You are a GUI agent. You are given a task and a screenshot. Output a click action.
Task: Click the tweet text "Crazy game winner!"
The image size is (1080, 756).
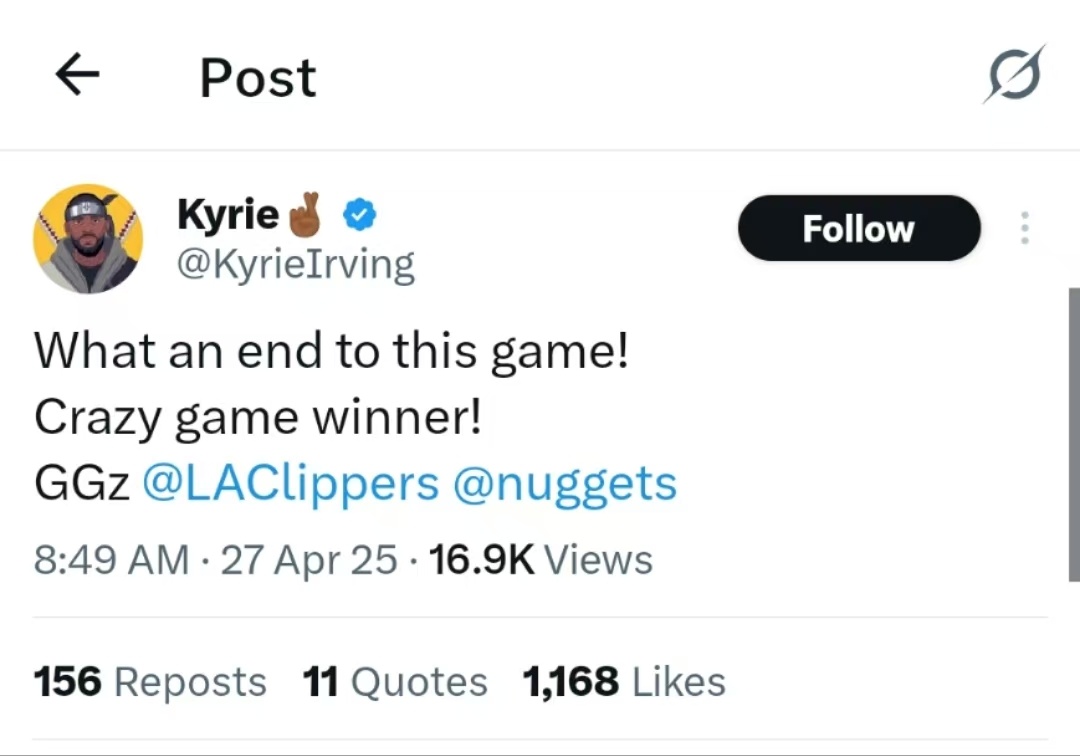point(258,418)
